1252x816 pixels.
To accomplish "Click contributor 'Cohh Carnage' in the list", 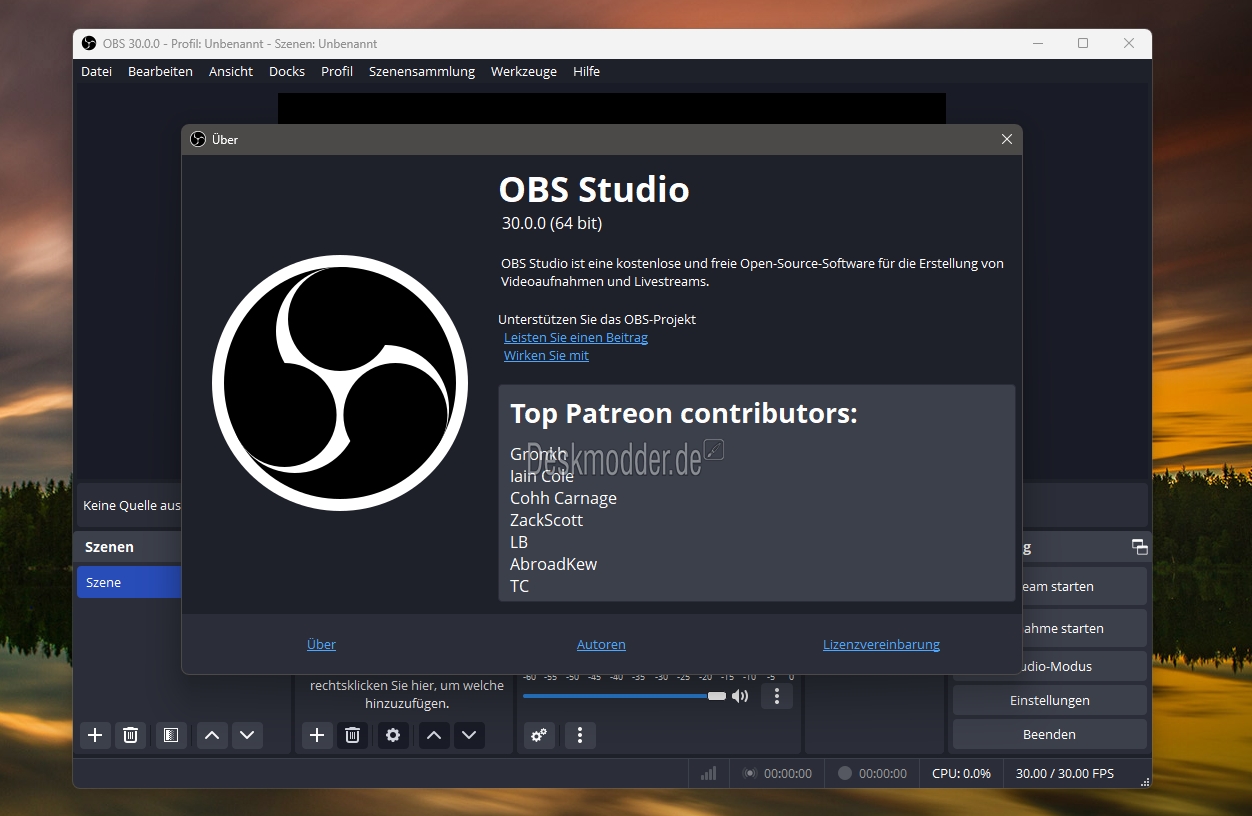I will coord(563,498).
